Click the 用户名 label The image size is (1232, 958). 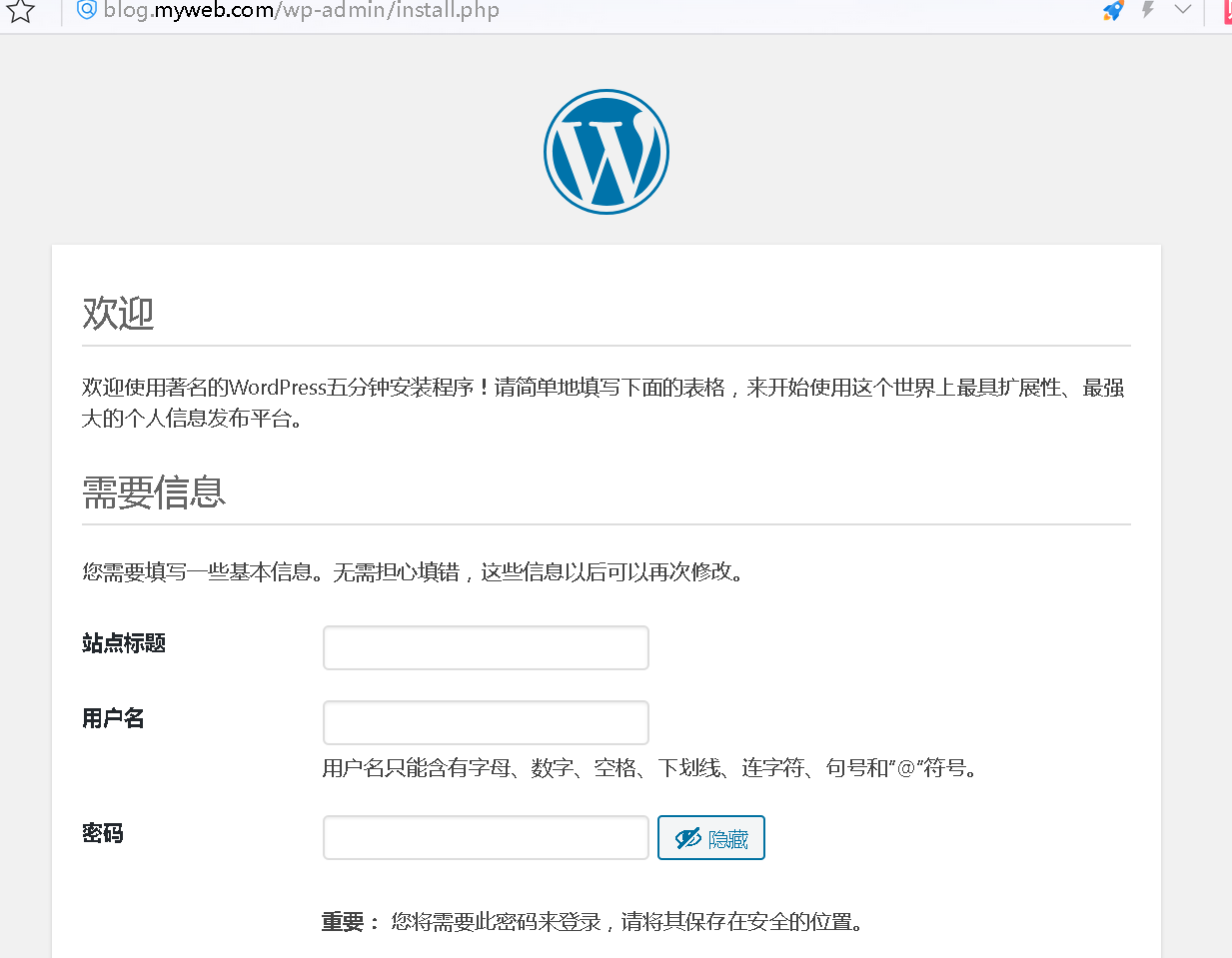(x=113, y=718)
